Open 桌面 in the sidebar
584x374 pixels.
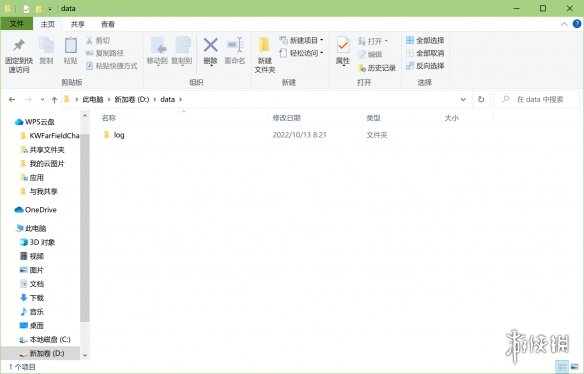tap(32, 326)
